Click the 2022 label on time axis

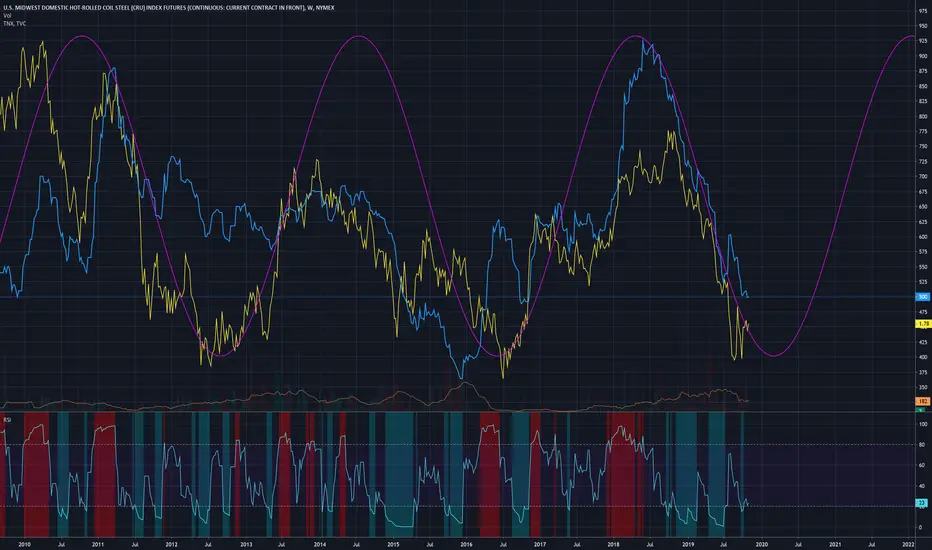908,544
